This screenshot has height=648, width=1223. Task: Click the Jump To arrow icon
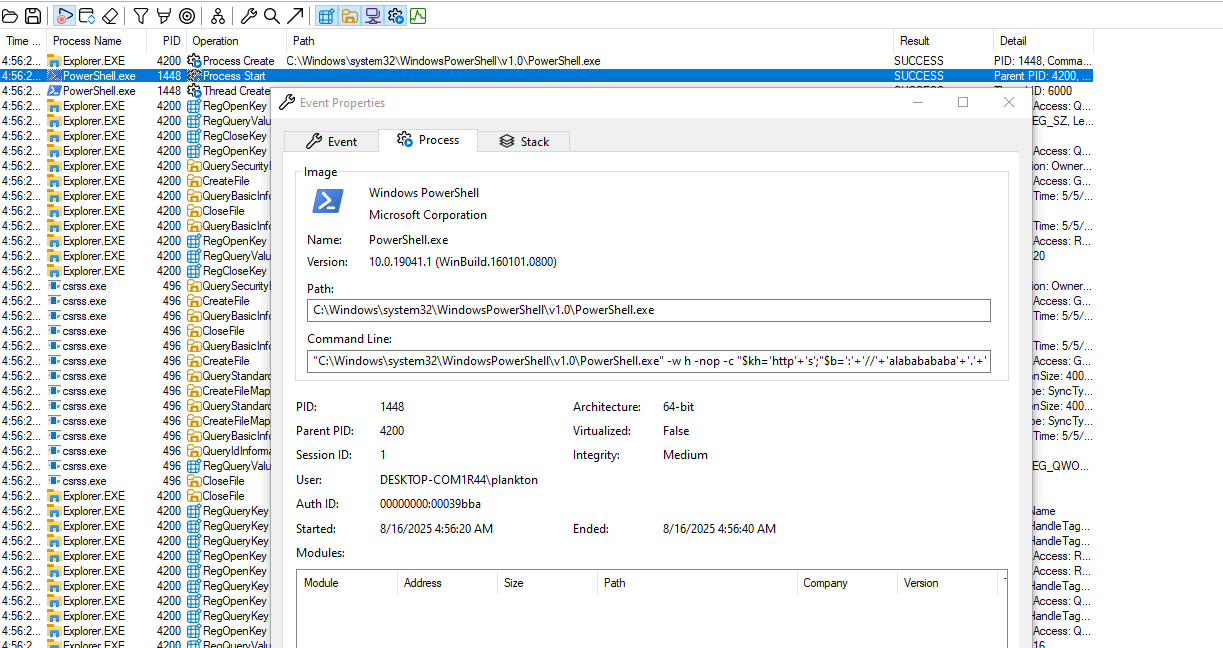click(x=295, y=16)
